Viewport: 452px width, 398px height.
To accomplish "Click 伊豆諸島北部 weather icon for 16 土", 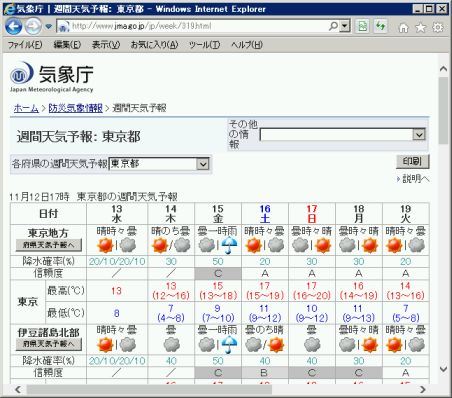I will point(265,345).
